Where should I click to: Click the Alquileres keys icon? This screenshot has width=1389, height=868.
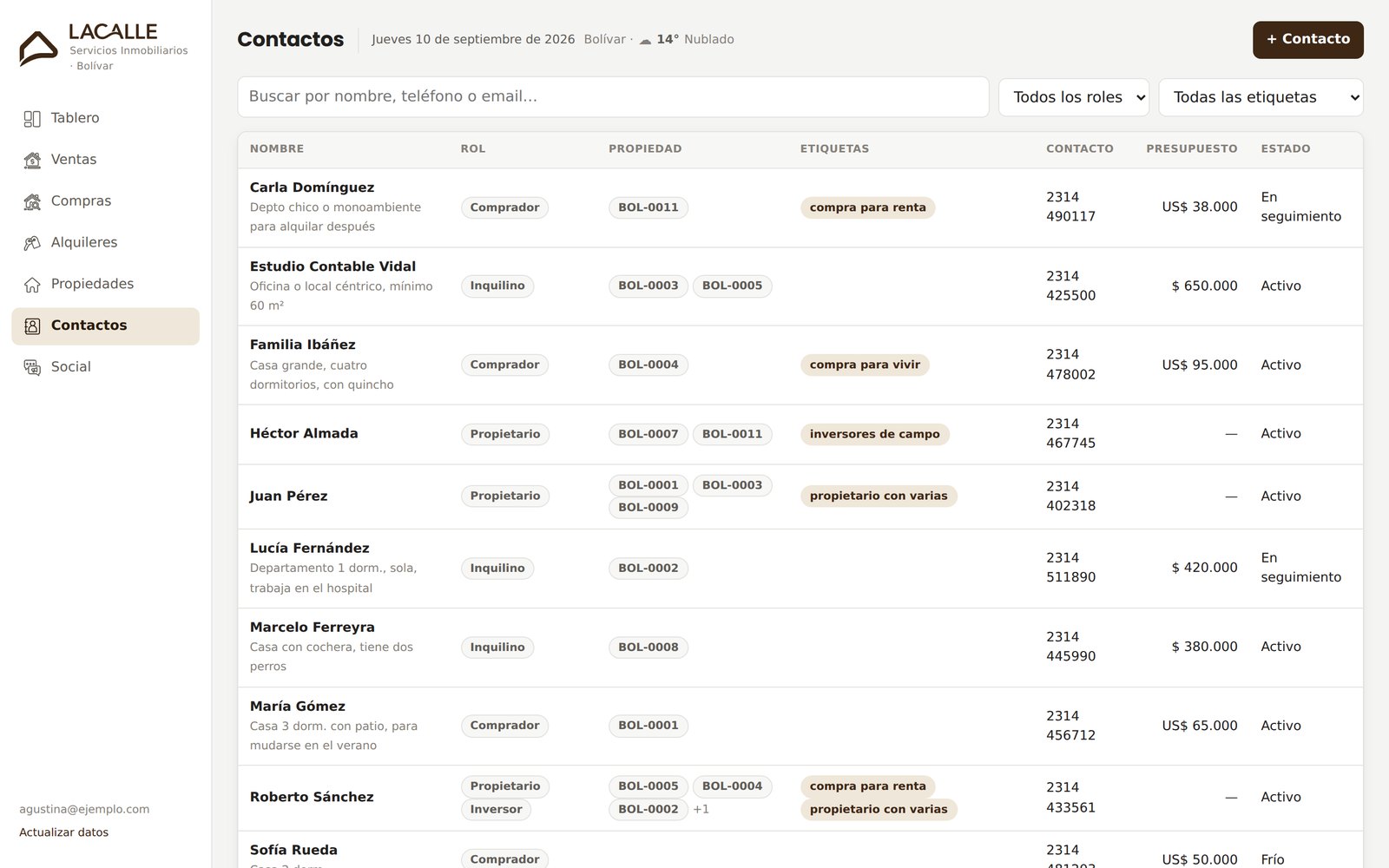(32, 243)
